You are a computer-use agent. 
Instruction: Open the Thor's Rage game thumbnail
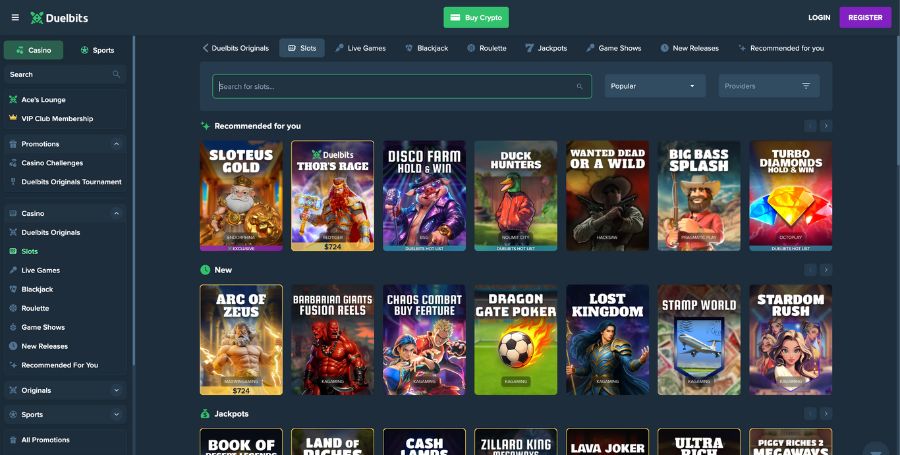coord(332,196)
